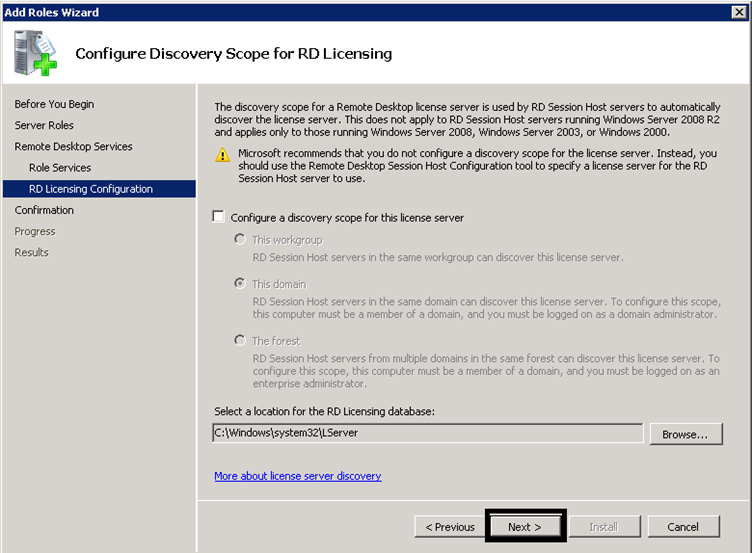This screenshot has height=553, width=752.
Task: Select the This workgroup radio button
Action: tap(240, 239)
